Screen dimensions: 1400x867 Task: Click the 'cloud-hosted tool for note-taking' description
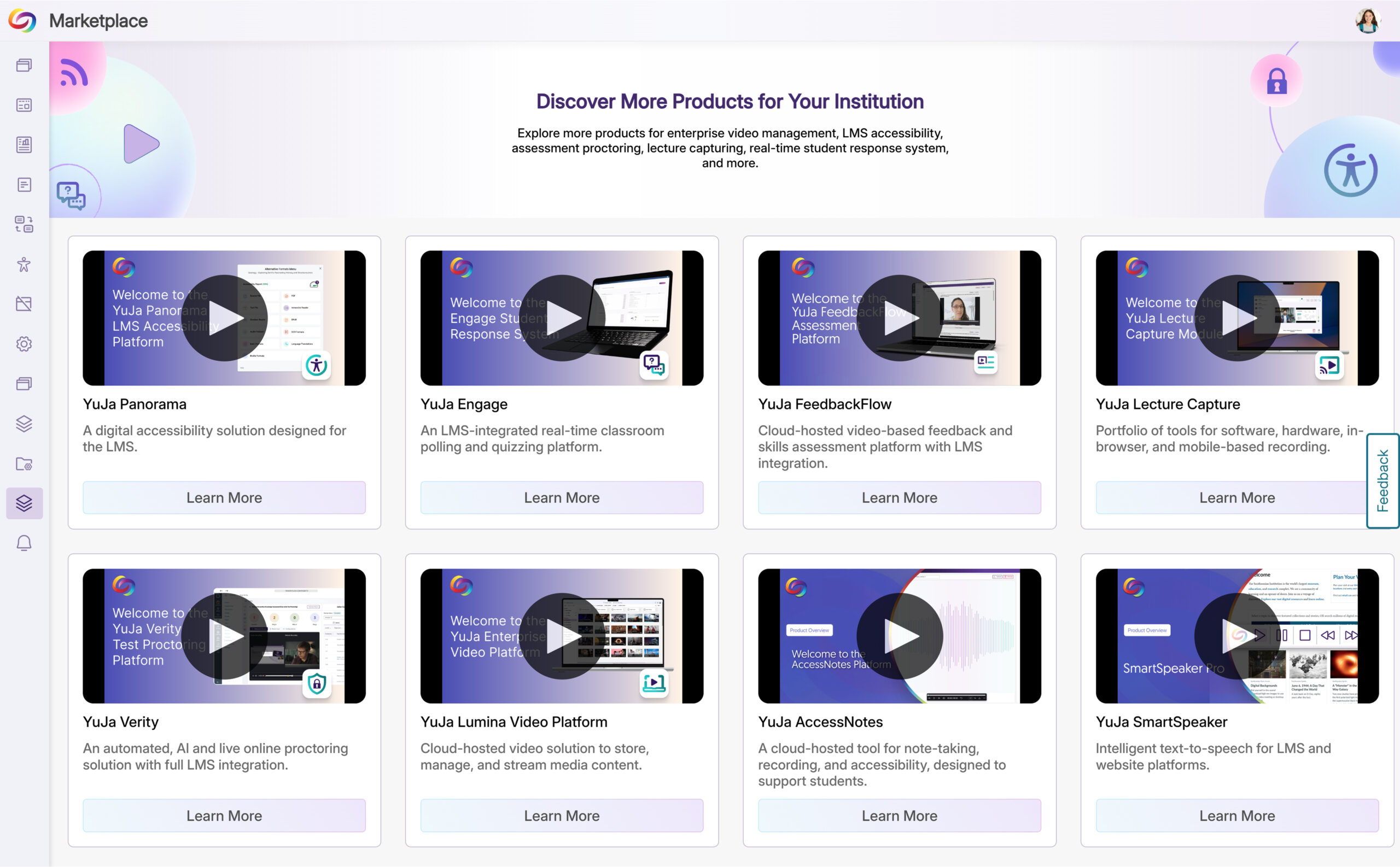[x=882, y=764]
